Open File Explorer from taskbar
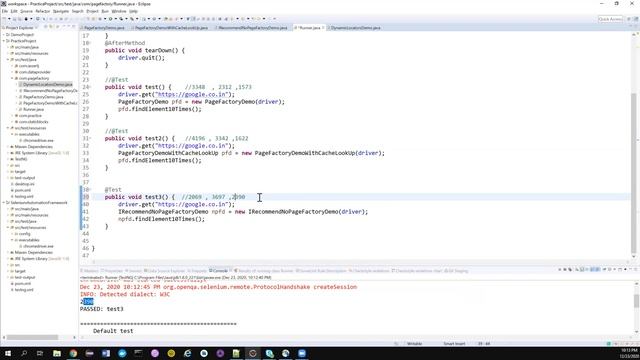Screen dimensions: 640x360 pyautogui.click(x=57, y=353)
